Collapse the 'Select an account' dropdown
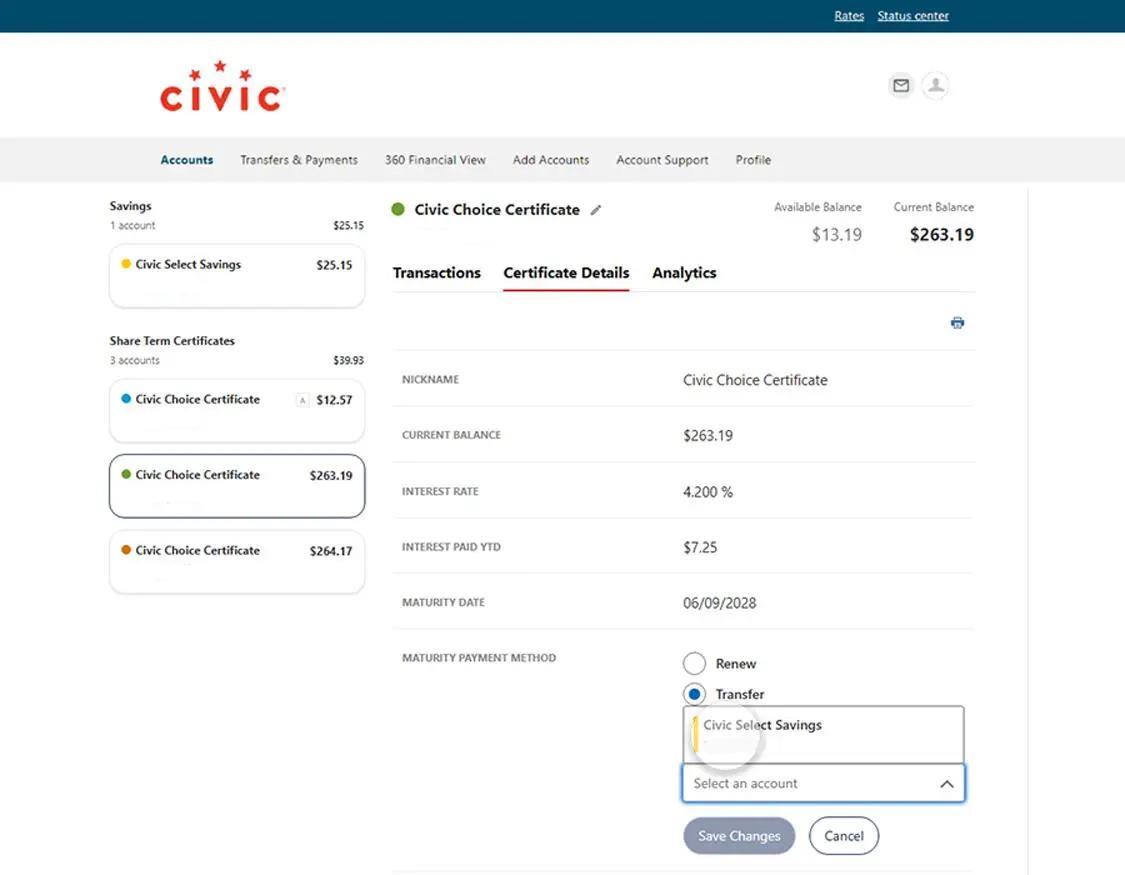The image size is (1125, 875). 946,783
